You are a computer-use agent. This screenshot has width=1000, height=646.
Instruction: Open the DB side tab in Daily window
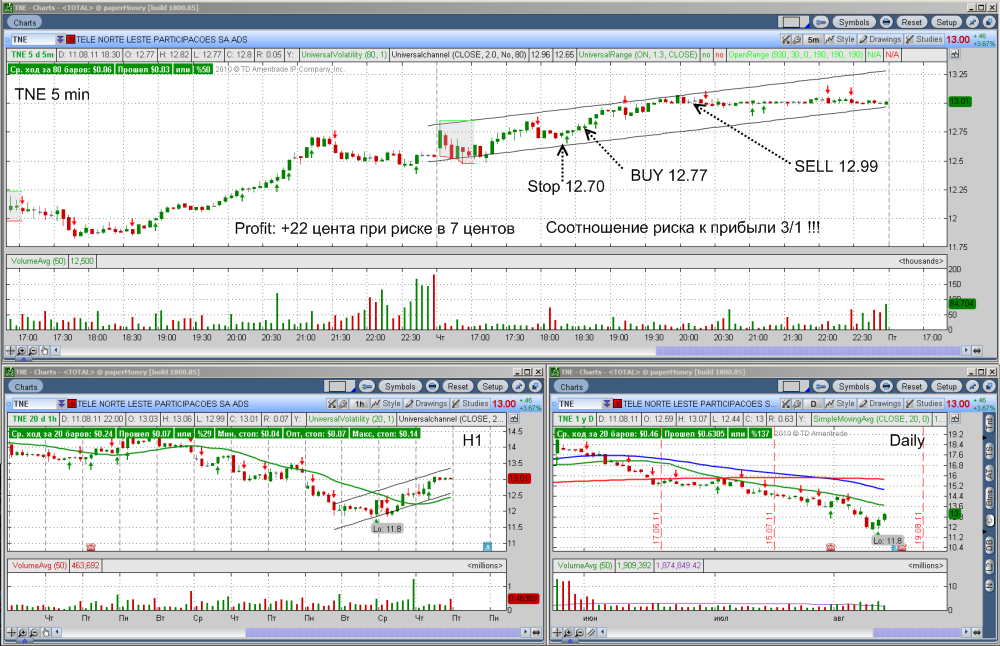(x=990, y=545)
